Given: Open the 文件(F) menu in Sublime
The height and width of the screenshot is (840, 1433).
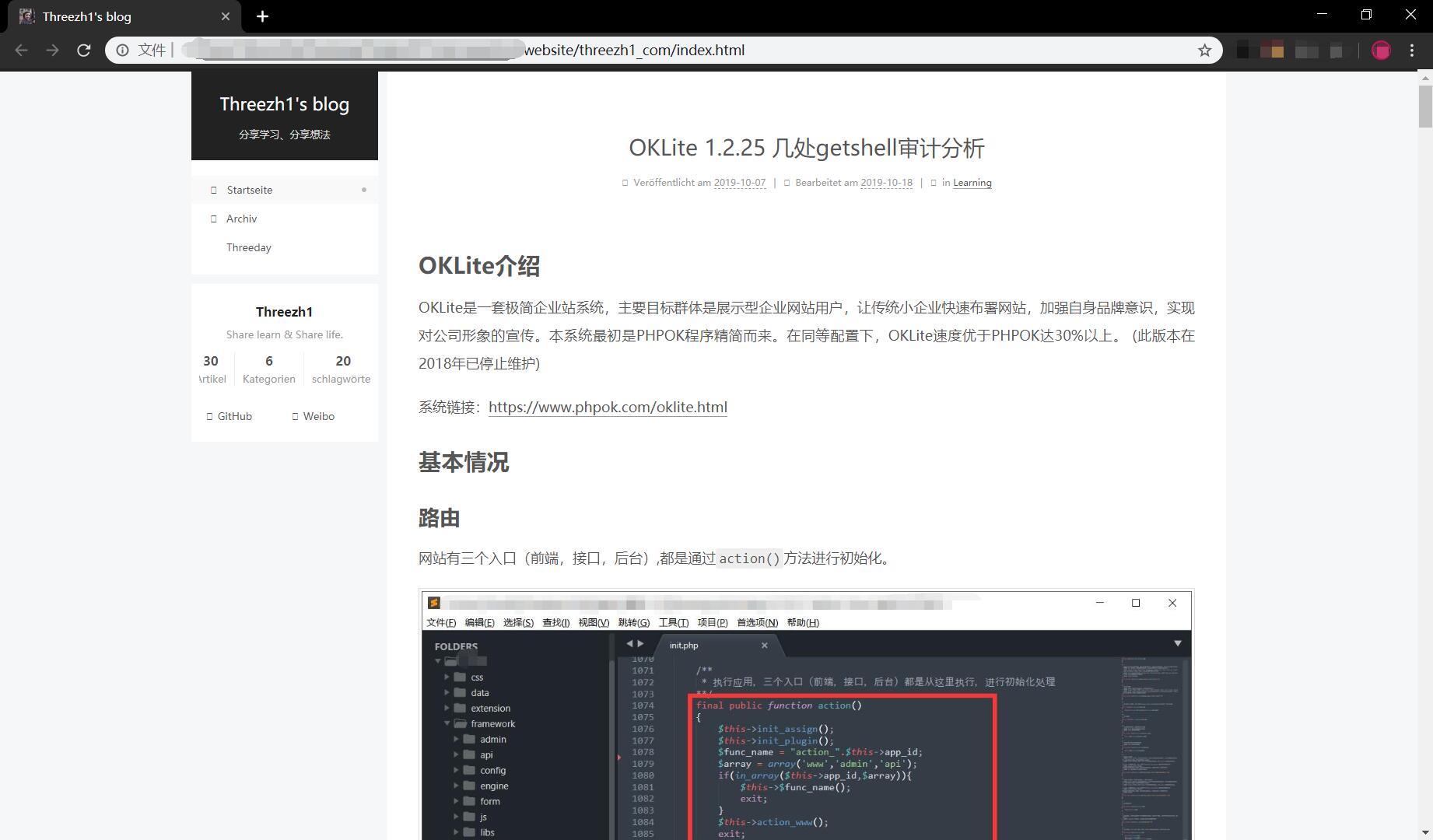Looking at the screenshot, I should coord(441,622).
